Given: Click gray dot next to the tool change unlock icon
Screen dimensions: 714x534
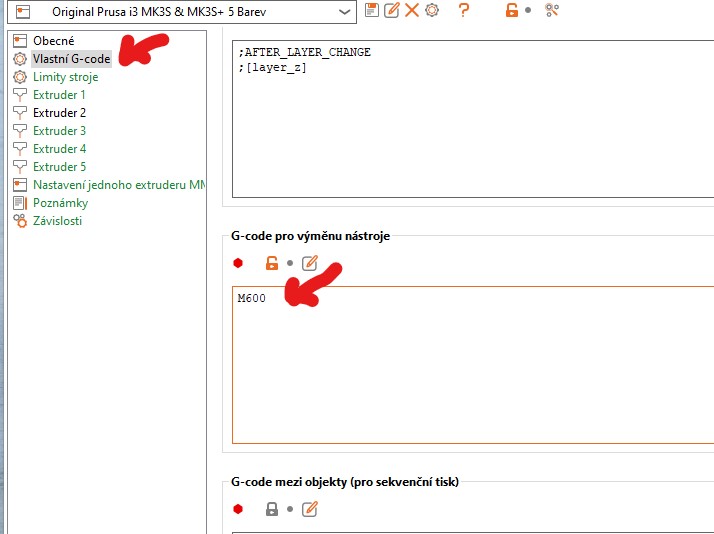Looking at the screenshot, I should tap(290, 264).
